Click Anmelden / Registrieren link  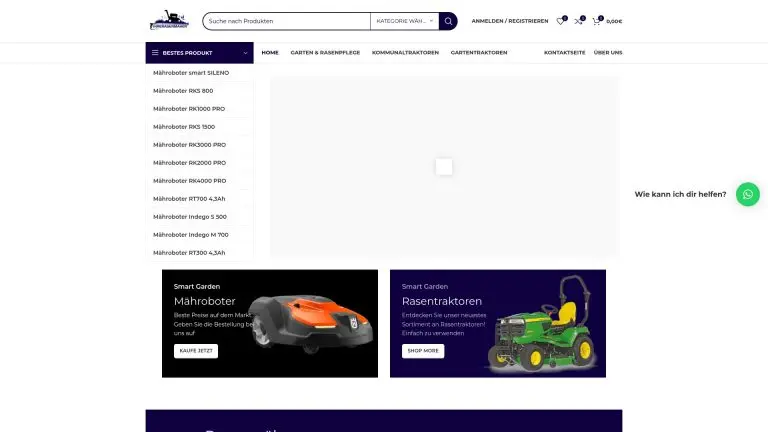(x=510, y=21)
